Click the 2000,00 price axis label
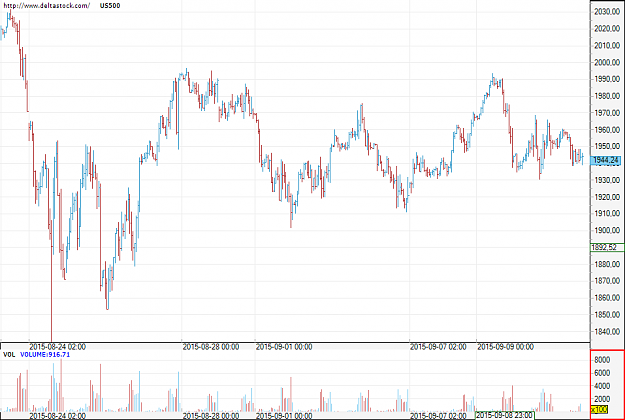 click(607, 62)
